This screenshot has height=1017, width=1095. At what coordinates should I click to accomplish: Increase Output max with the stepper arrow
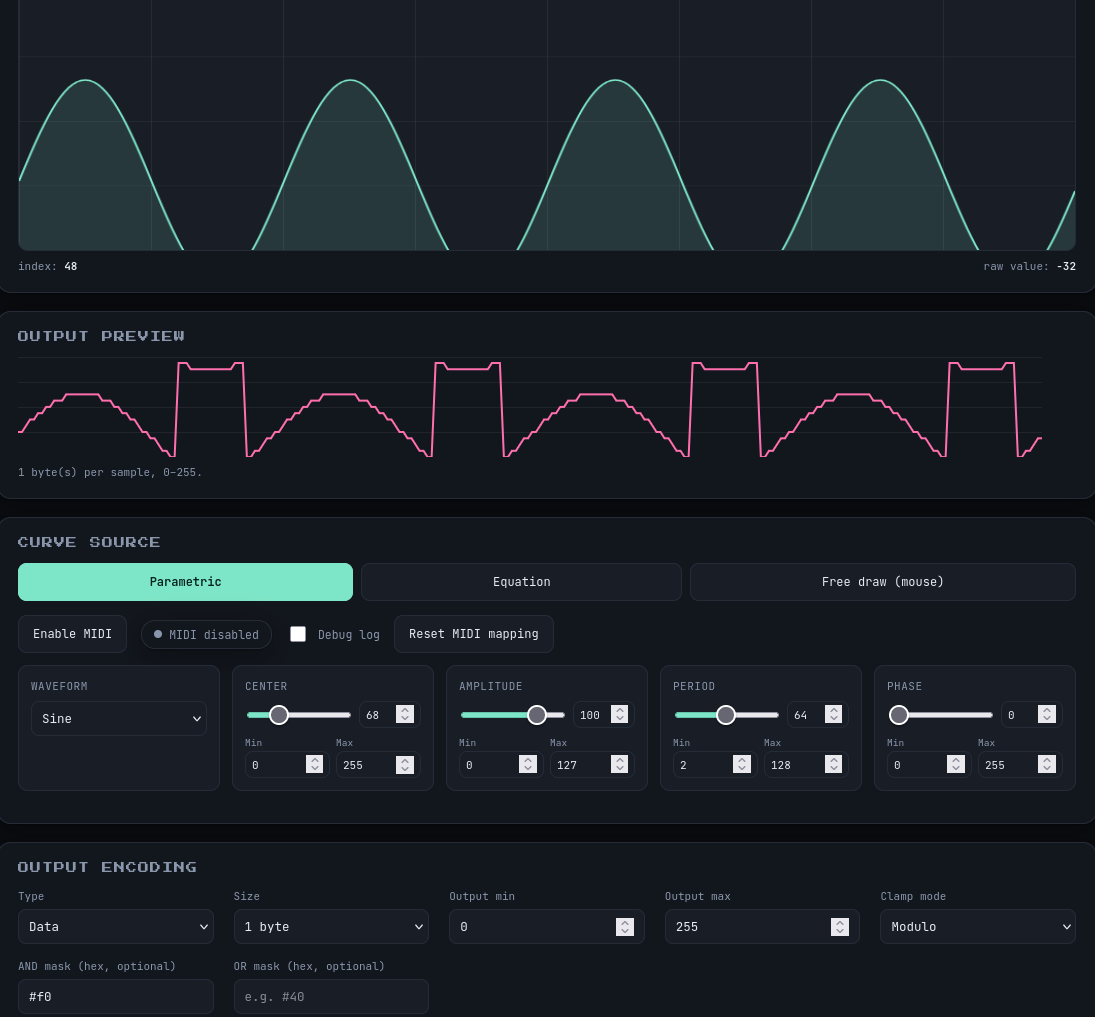840,922
